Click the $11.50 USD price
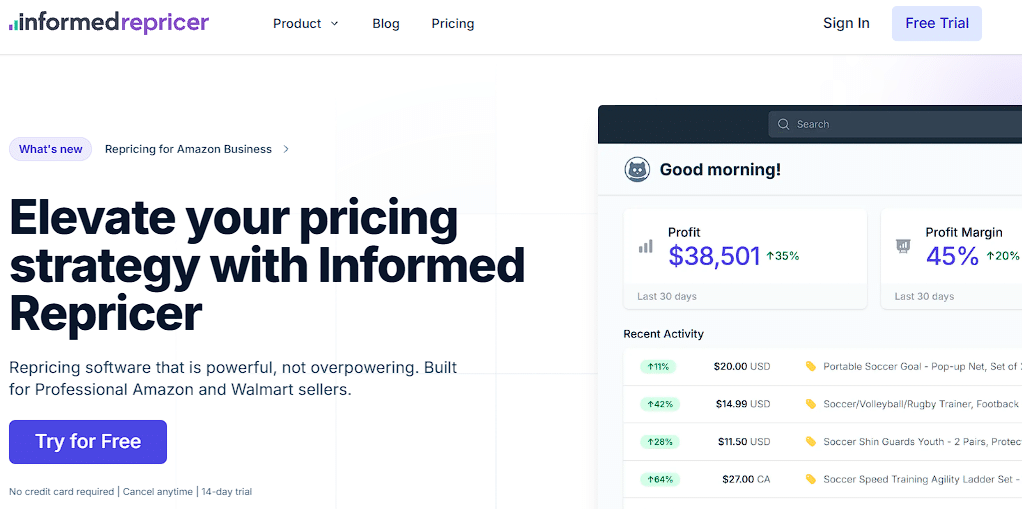This screenshot has width=1022, height=509. [x=744, y=442]
